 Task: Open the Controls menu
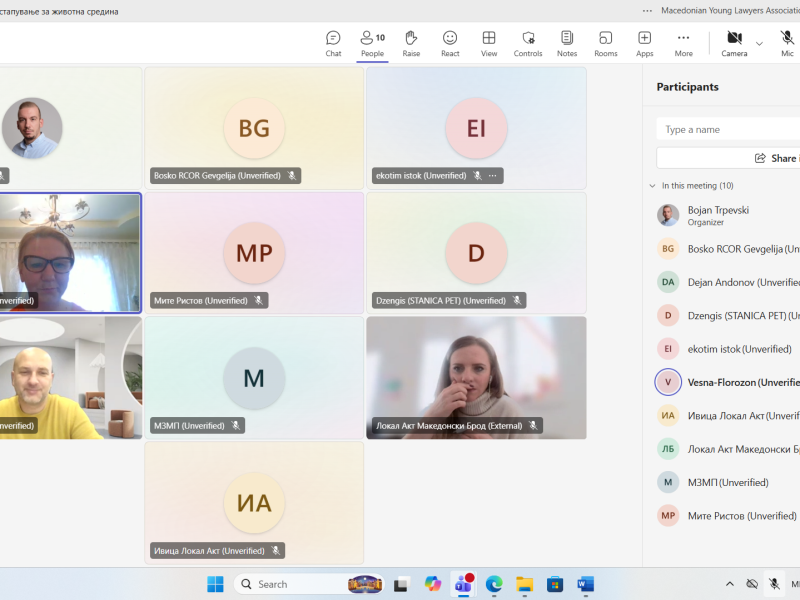click(528, 43)
